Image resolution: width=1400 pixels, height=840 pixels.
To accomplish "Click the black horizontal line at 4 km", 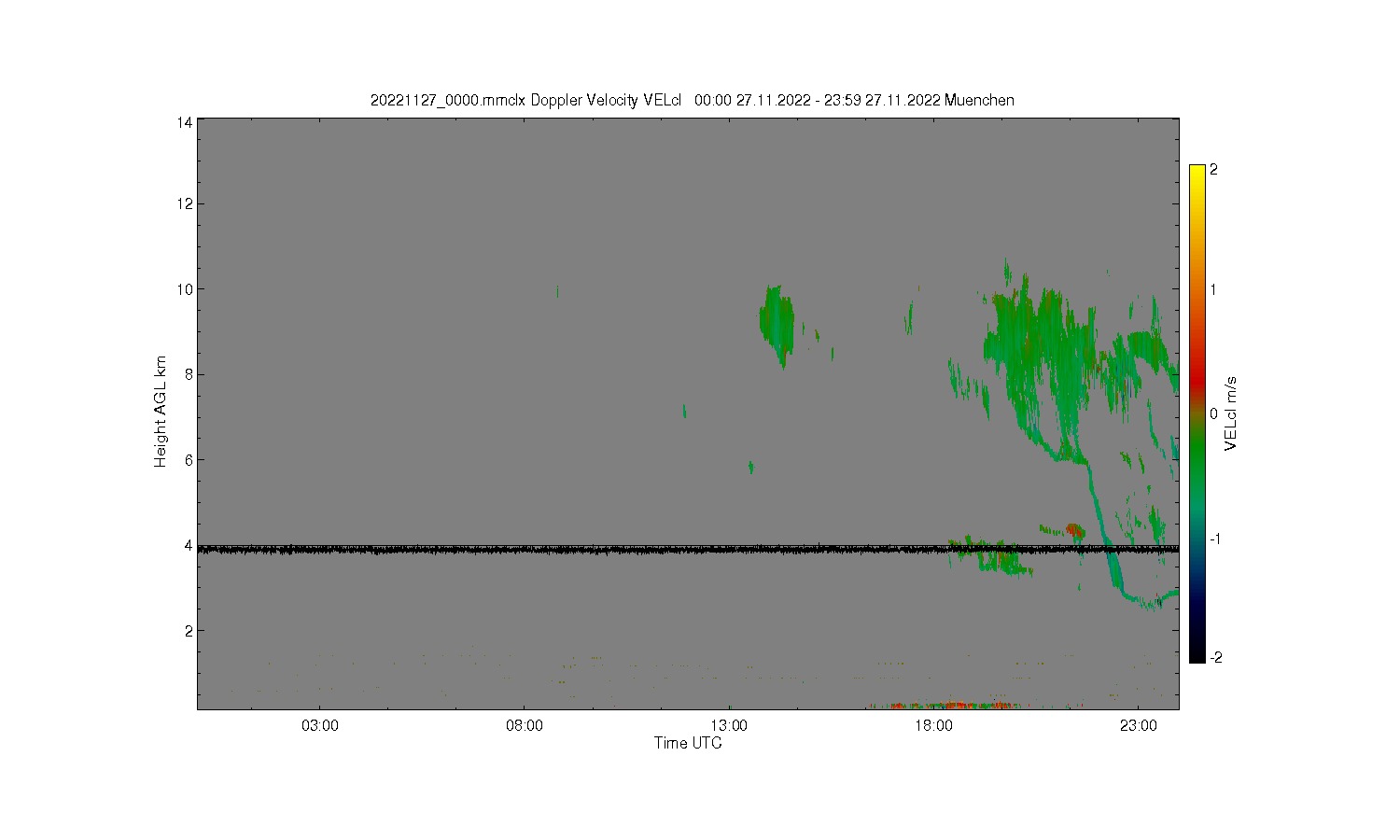I will pyautogui.click(x=688, y=550).
